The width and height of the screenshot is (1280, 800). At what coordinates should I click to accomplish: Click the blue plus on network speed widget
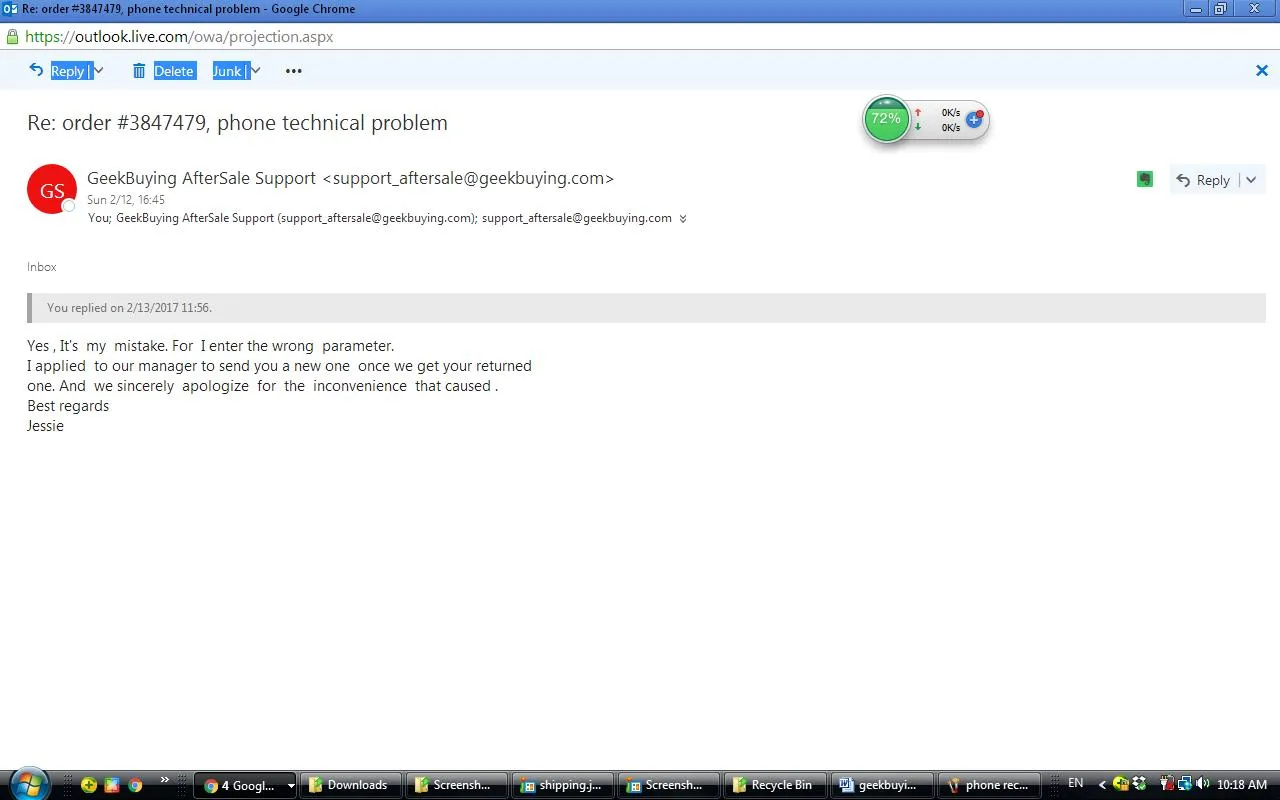[x=974, y=119]
